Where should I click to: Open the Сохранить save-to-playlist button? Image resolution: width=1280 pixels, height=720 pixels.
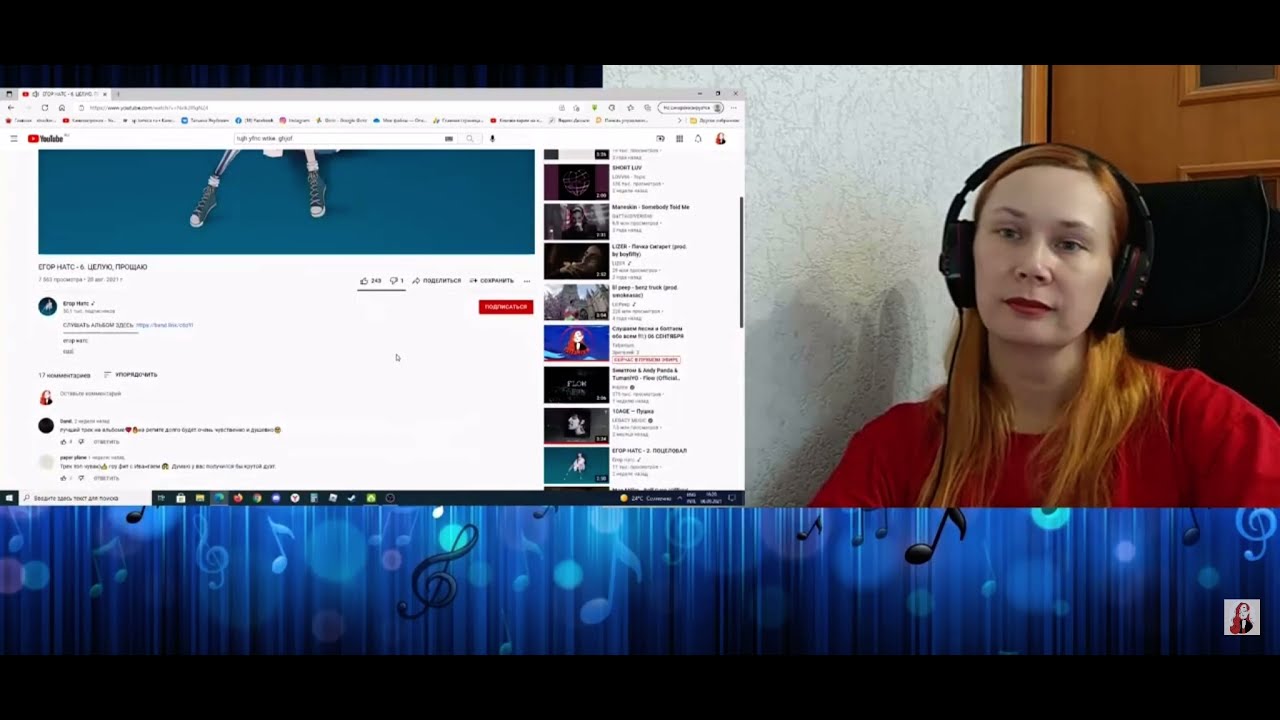[492, 281]
